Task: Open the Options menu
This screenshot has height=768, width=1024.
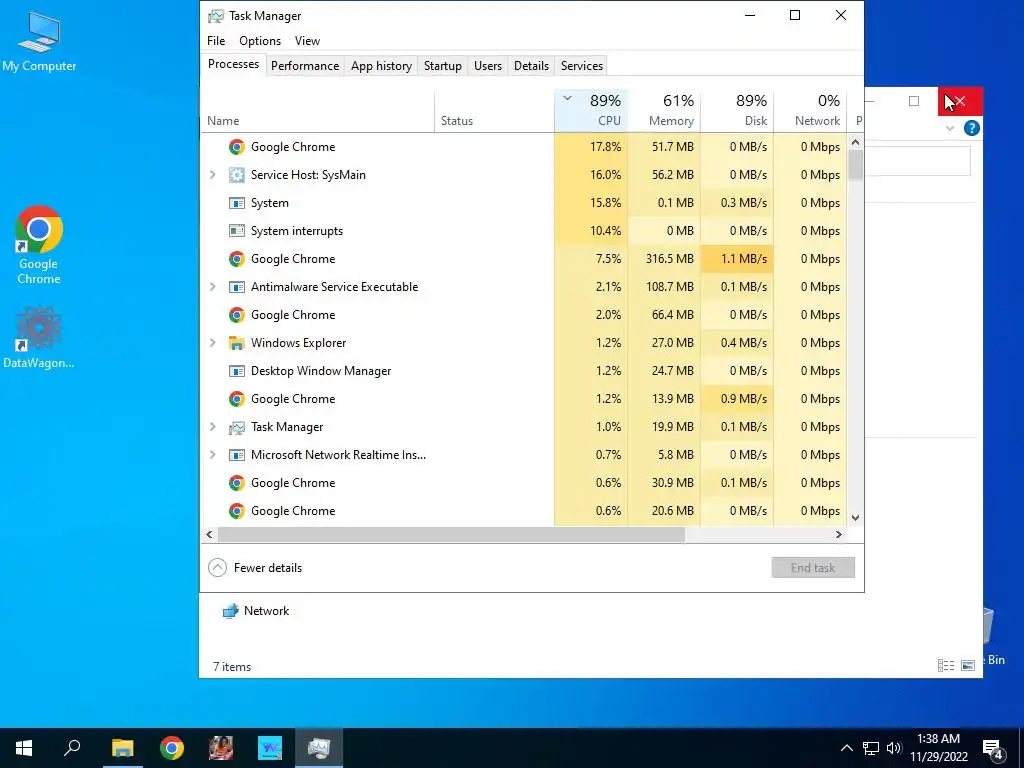Action: 260,40
